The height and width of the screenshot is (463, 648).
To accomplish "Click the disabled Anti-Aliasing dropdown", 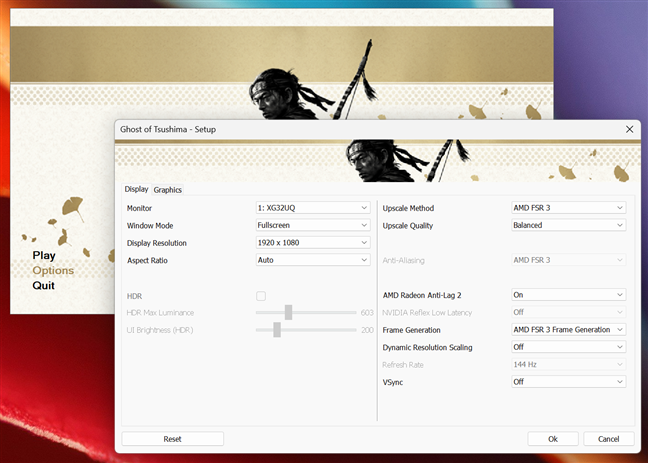I will 569,260.
